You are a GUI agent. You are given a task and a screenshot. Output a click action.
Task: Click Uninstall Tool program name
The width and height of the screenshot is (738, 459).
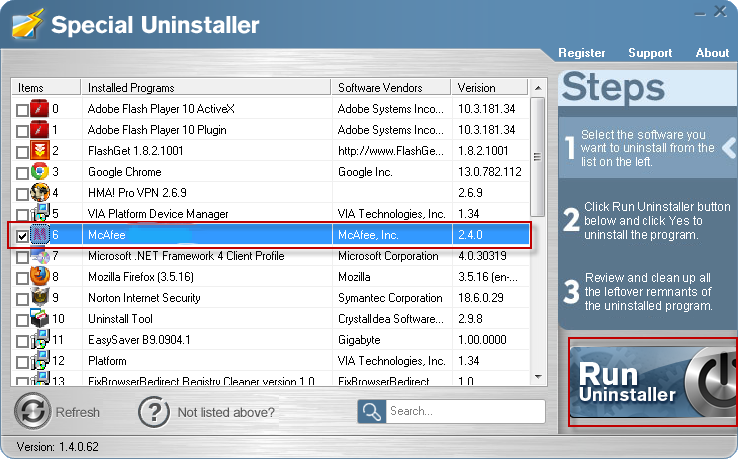pos(120,319)
